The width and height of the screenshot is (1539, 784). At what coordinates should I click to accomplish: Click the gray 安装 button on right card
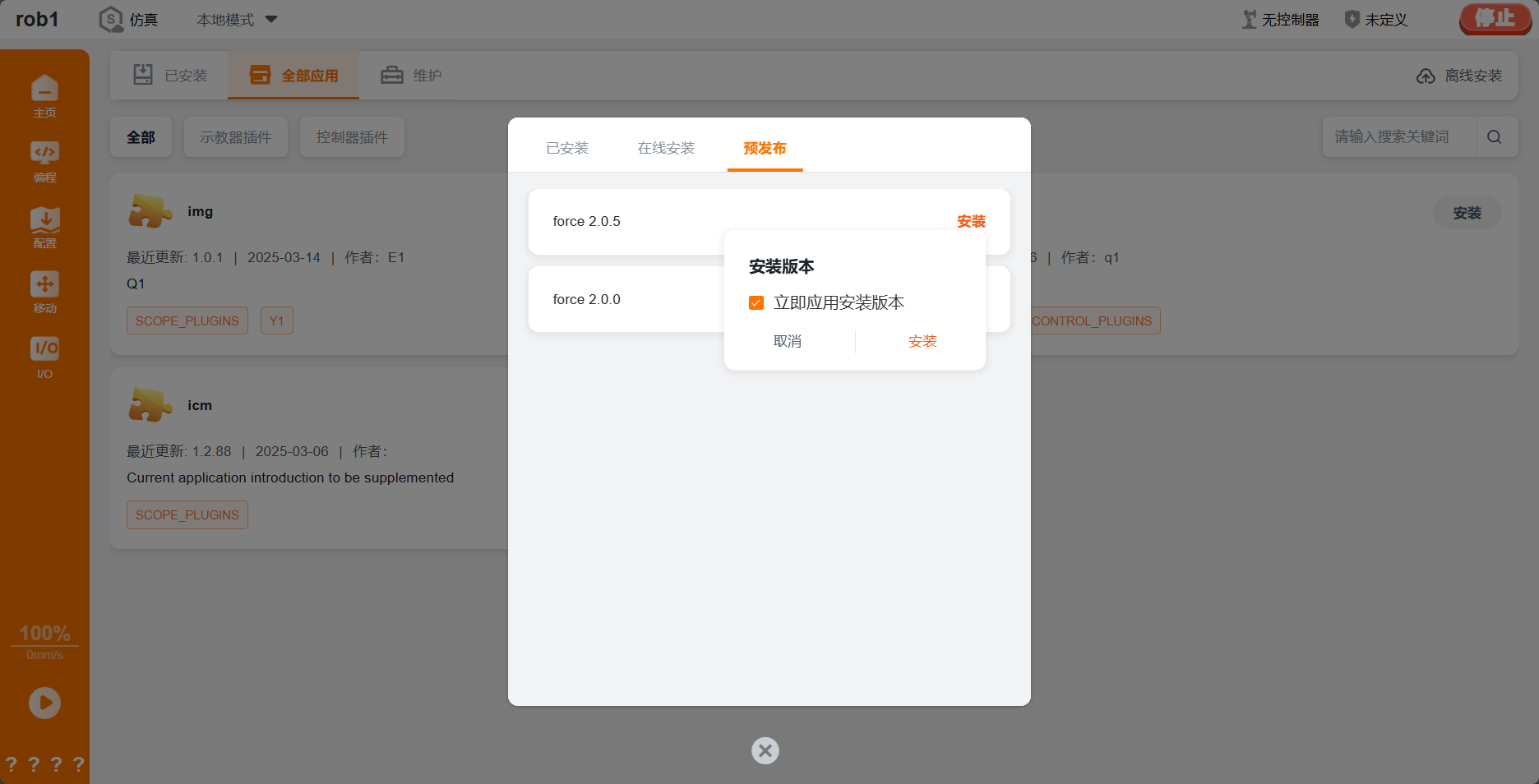[x=1467, y=213]
